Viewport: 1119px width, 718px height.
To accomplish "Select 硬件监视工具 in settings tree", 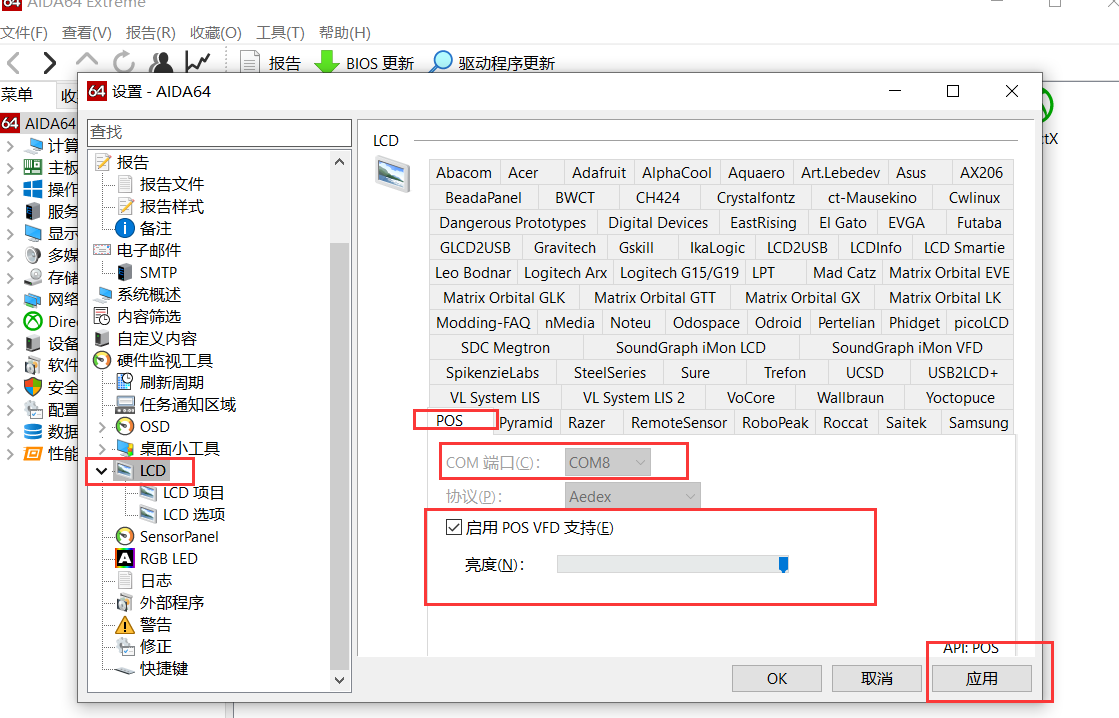I will point(164,361).
